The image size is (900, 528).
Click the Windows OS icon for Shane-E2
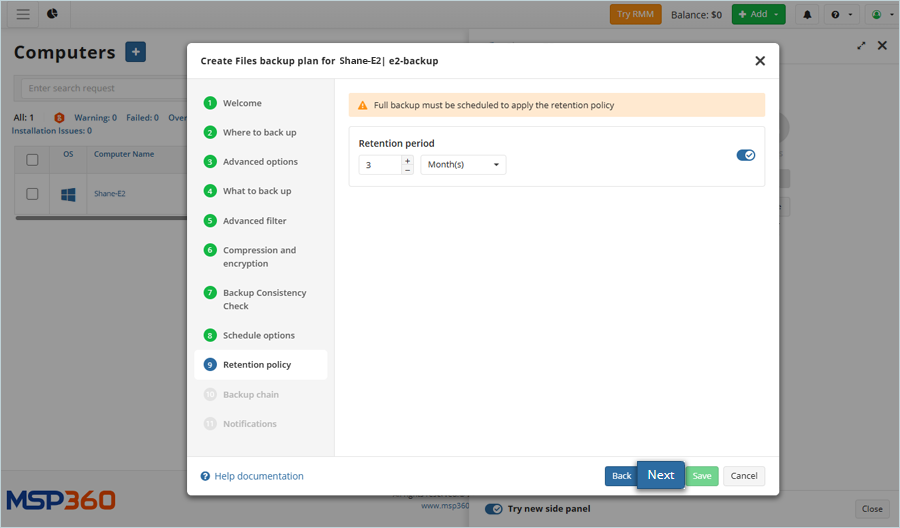68,194
